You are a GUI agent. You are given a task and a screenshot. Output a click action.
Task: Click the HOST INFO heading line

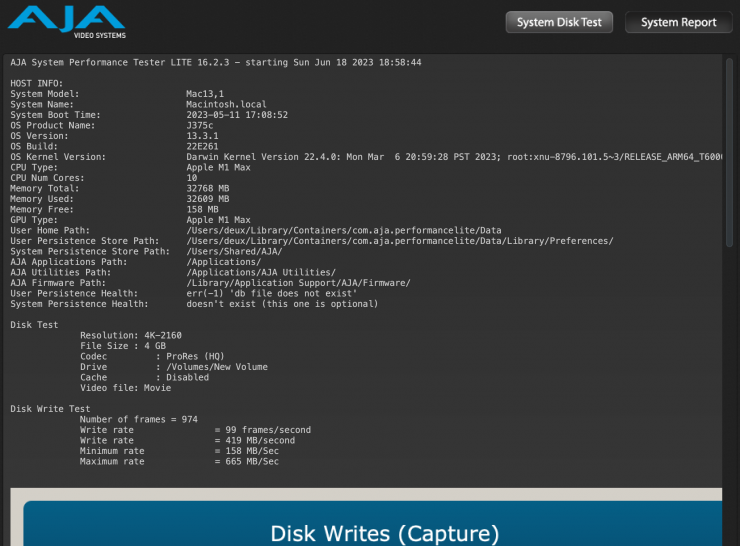36,83
